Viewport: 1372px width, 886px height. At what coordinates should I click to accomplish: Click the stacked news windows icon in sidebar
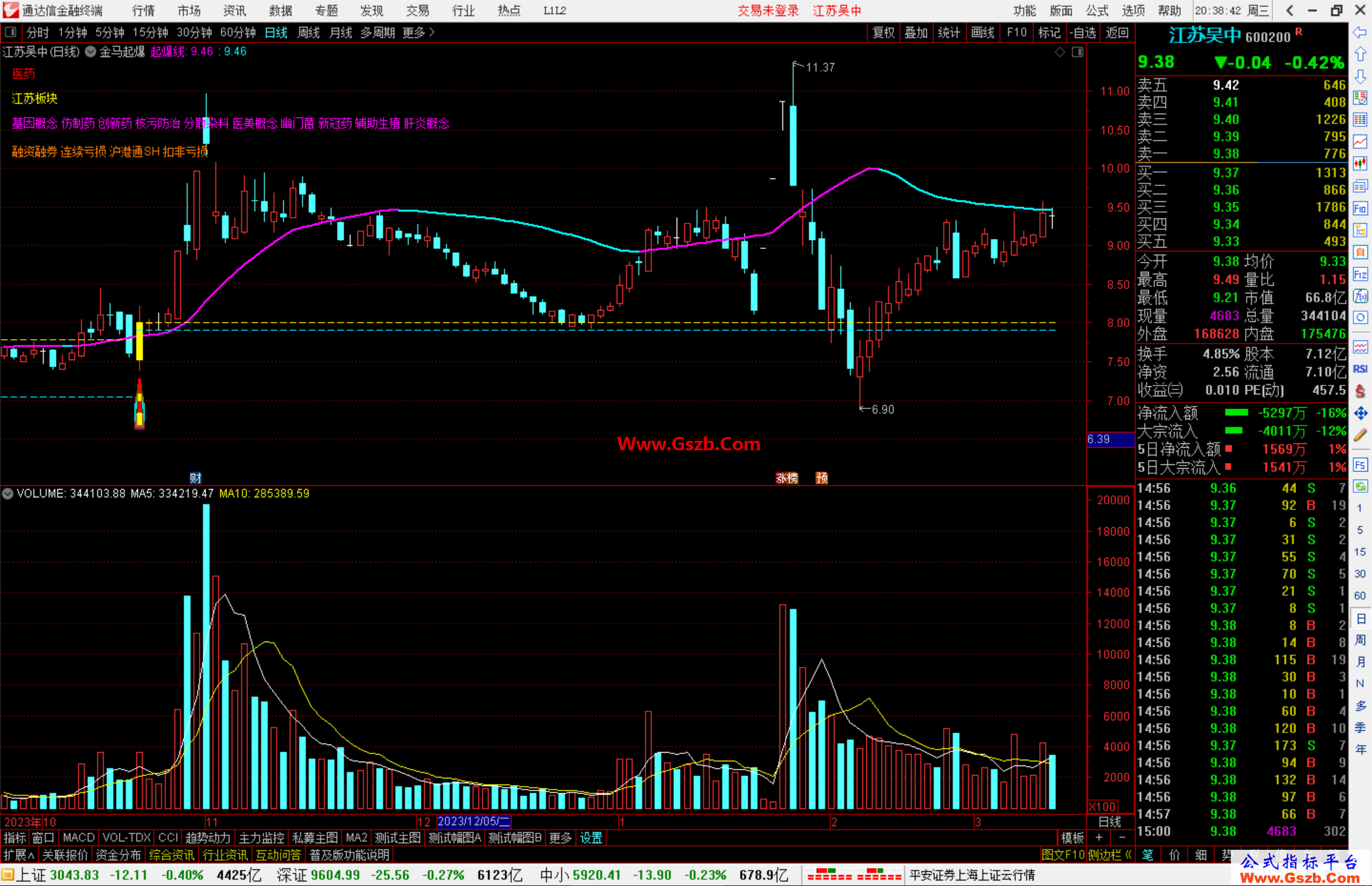coord(1360,186)
